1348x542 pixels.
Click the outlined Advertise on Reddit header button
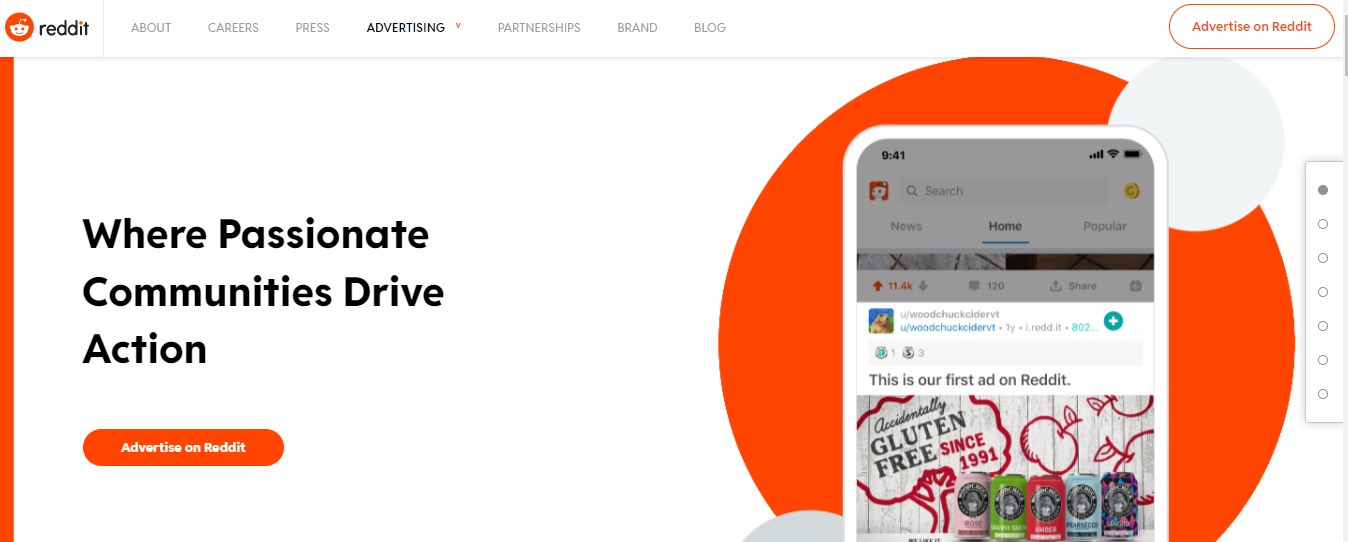pos(1252,27)
